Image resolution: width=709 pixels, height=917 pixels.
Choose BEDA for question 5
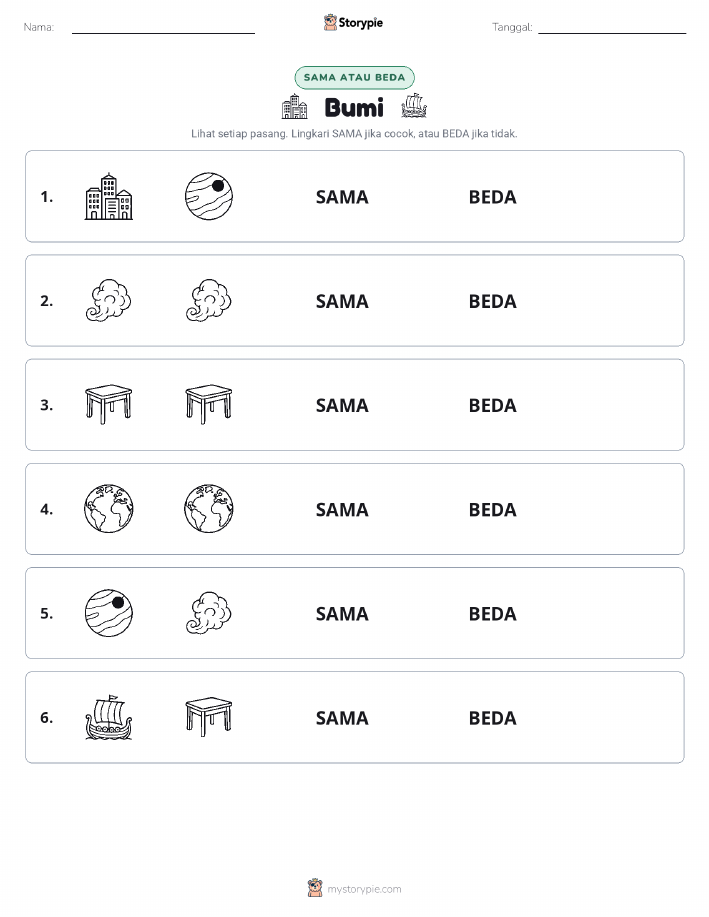tap(493, 614)
